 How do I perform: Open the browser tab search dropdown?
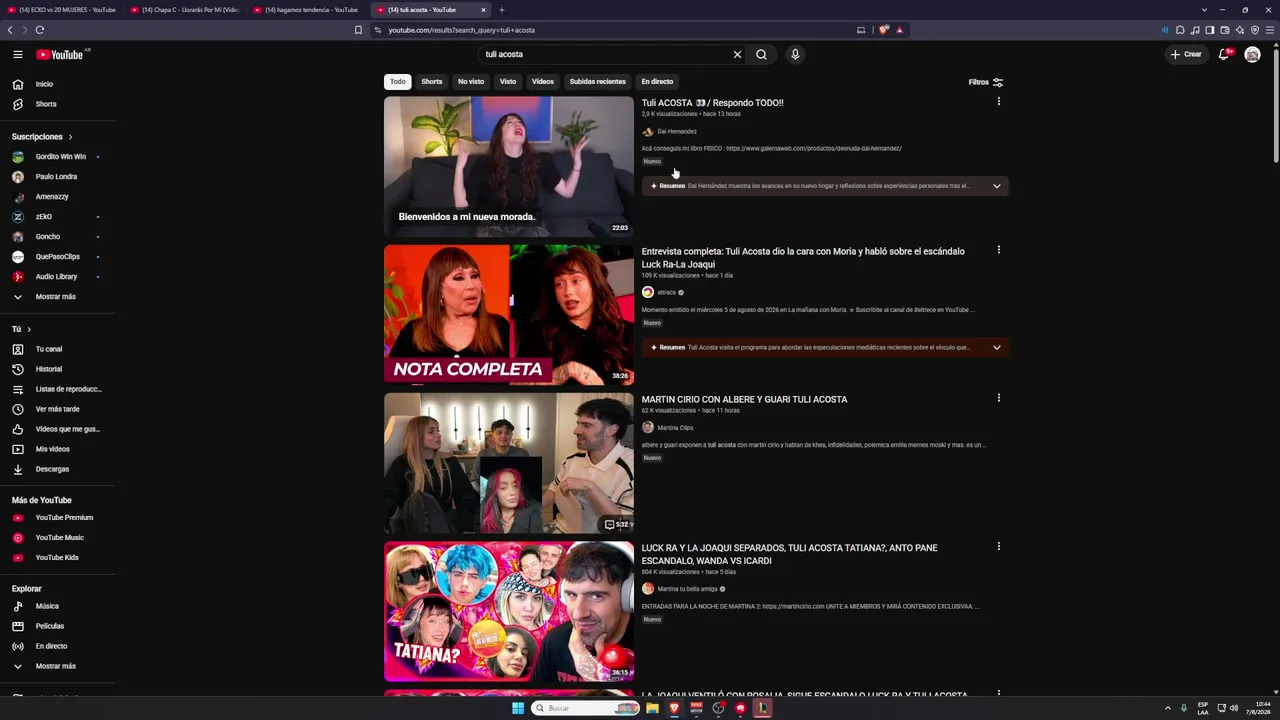point(1202,10)
